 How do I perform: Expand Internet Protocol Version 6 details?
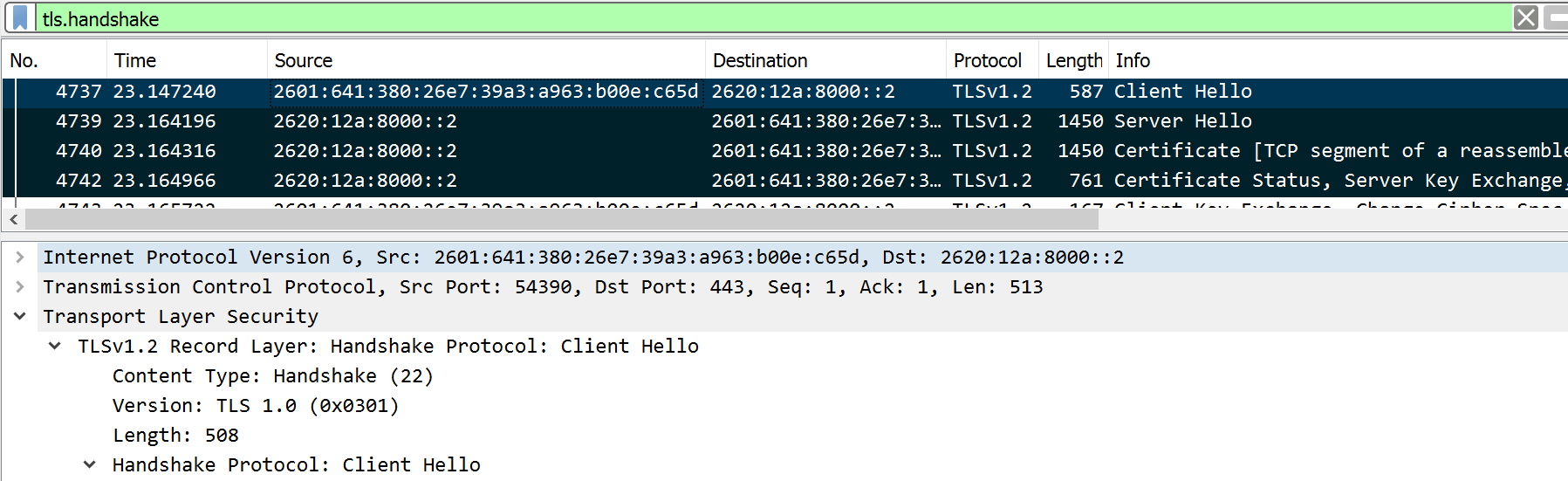(19, 257)
